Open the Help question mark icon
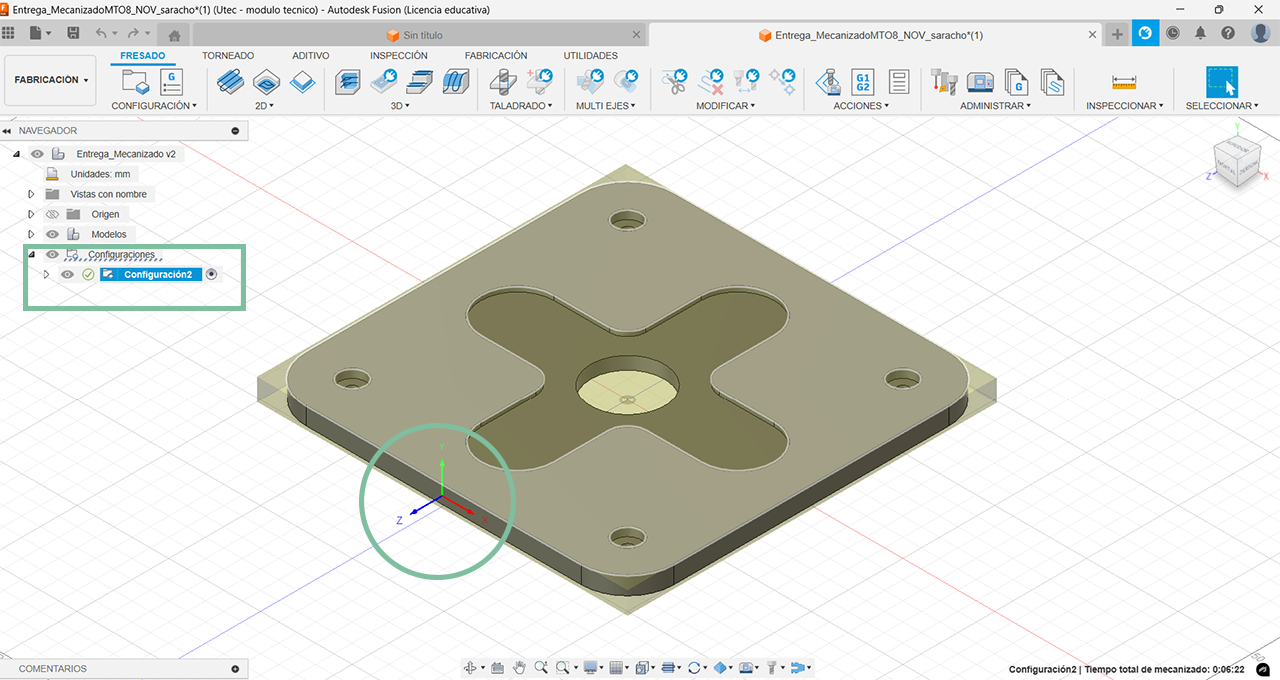1280x680 pixels. tap(1229, 33)
